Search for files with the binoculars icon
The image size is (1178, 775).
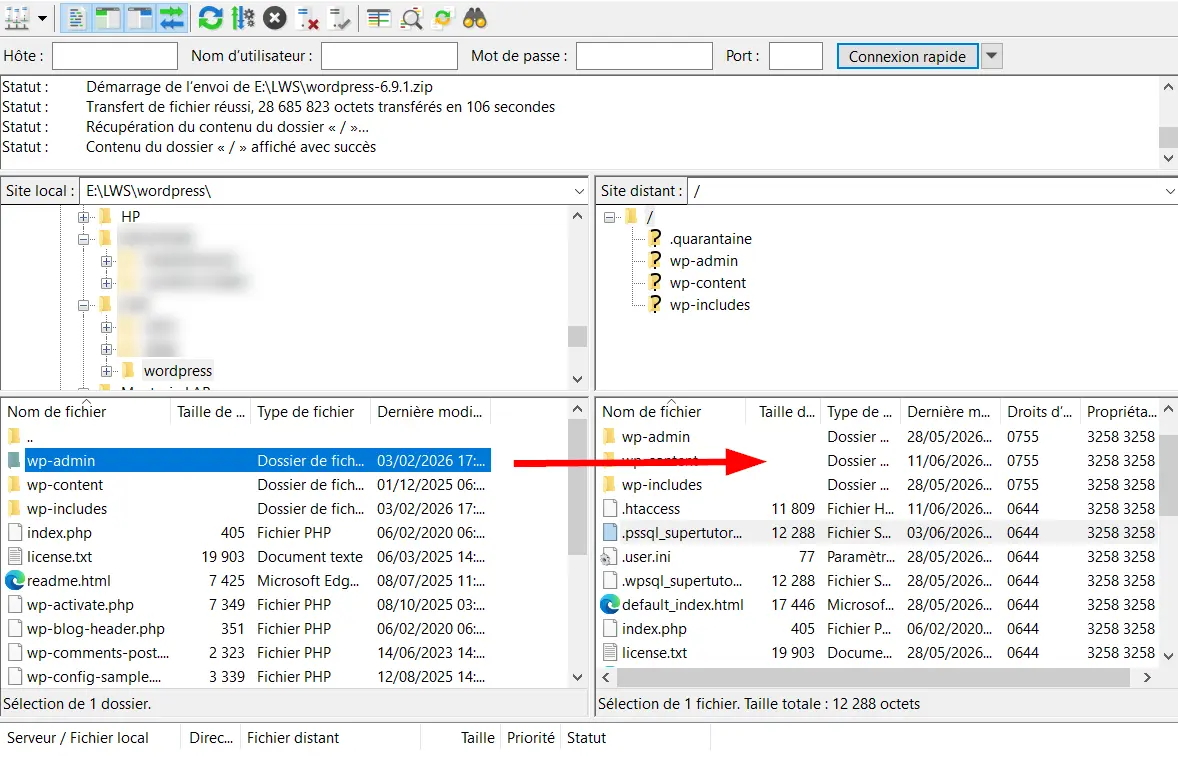point(475,18)
